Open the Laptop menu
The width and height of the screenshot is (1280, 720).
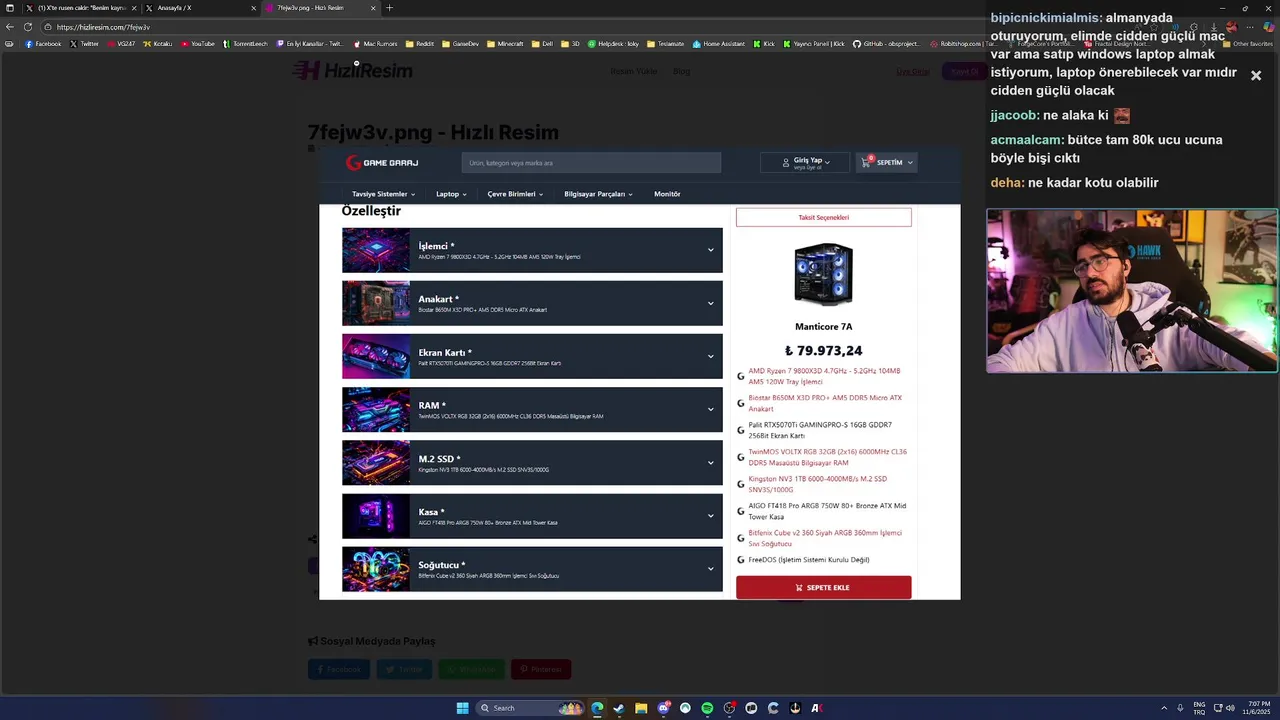click(x=451, y=194)
